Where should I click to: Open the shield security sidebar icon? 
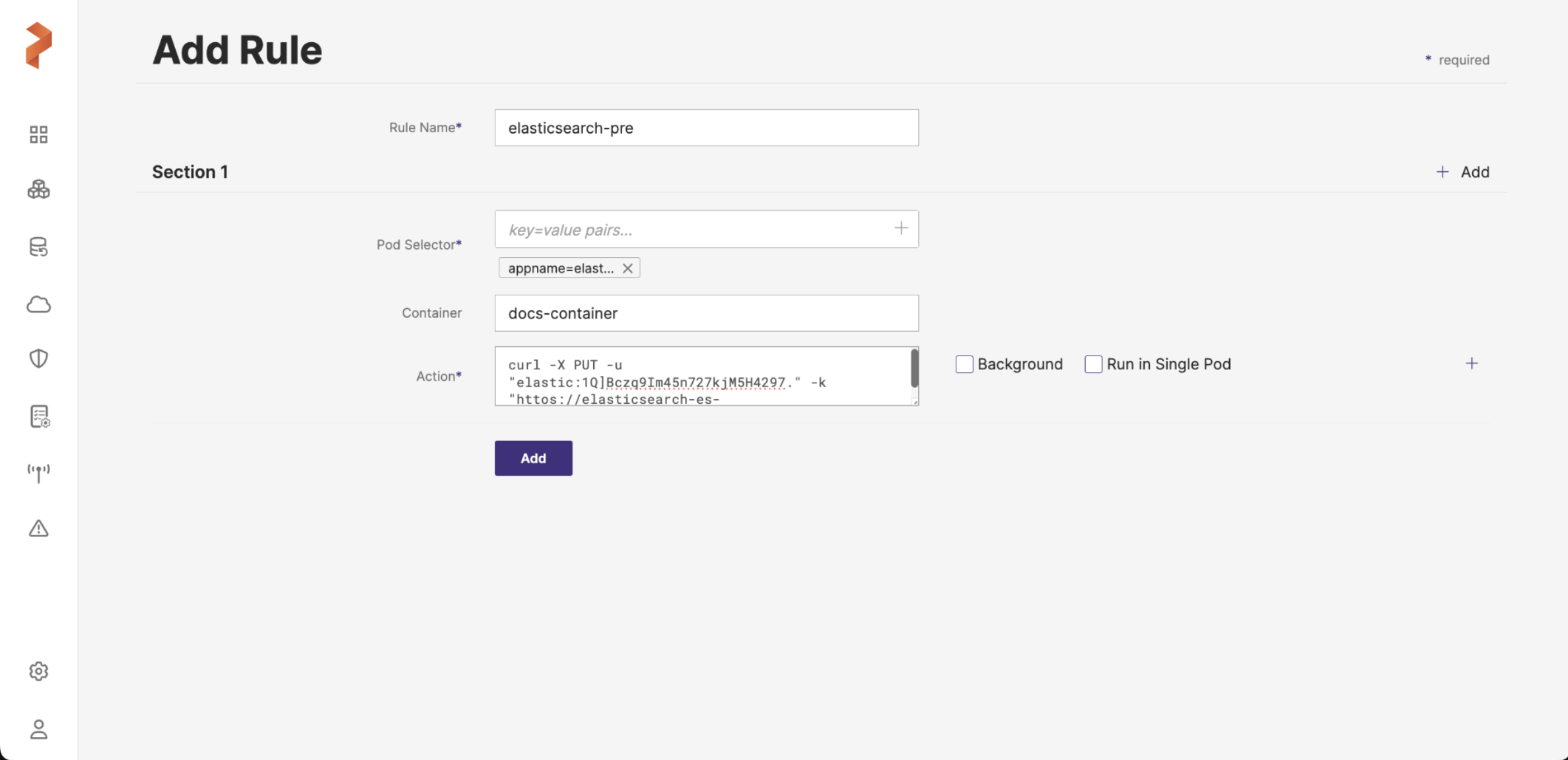(38, 359)
